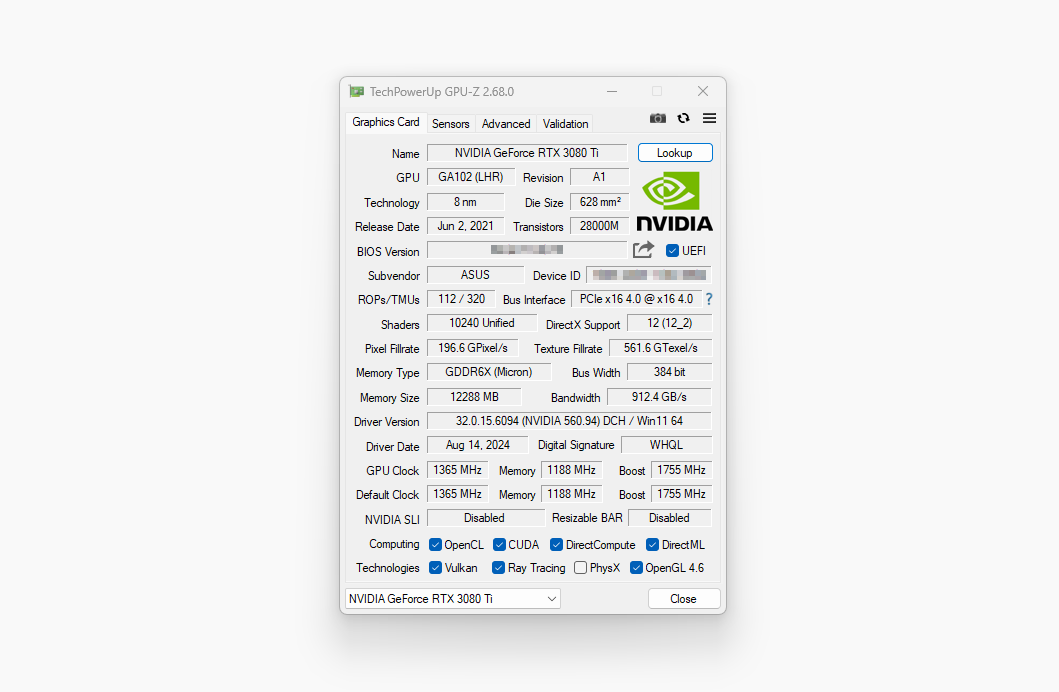The width and height of the screenshot is (1059, 692).
Task: Click the Close button at bottom
Action: coord(684,599)
